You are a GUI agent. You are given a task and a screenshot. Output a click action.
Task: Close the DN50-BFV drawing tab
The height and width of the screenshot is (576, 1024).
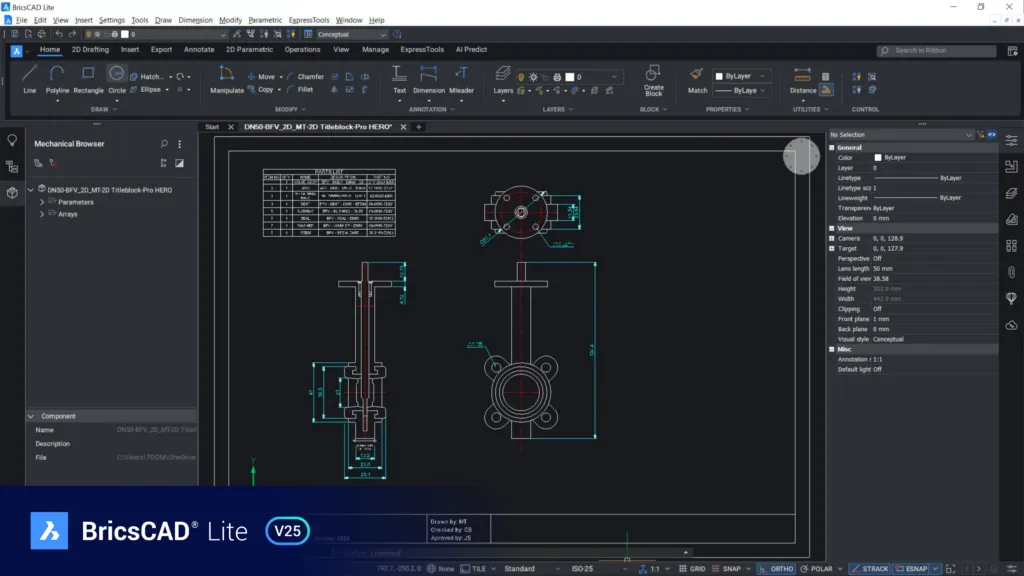[403, 127]
